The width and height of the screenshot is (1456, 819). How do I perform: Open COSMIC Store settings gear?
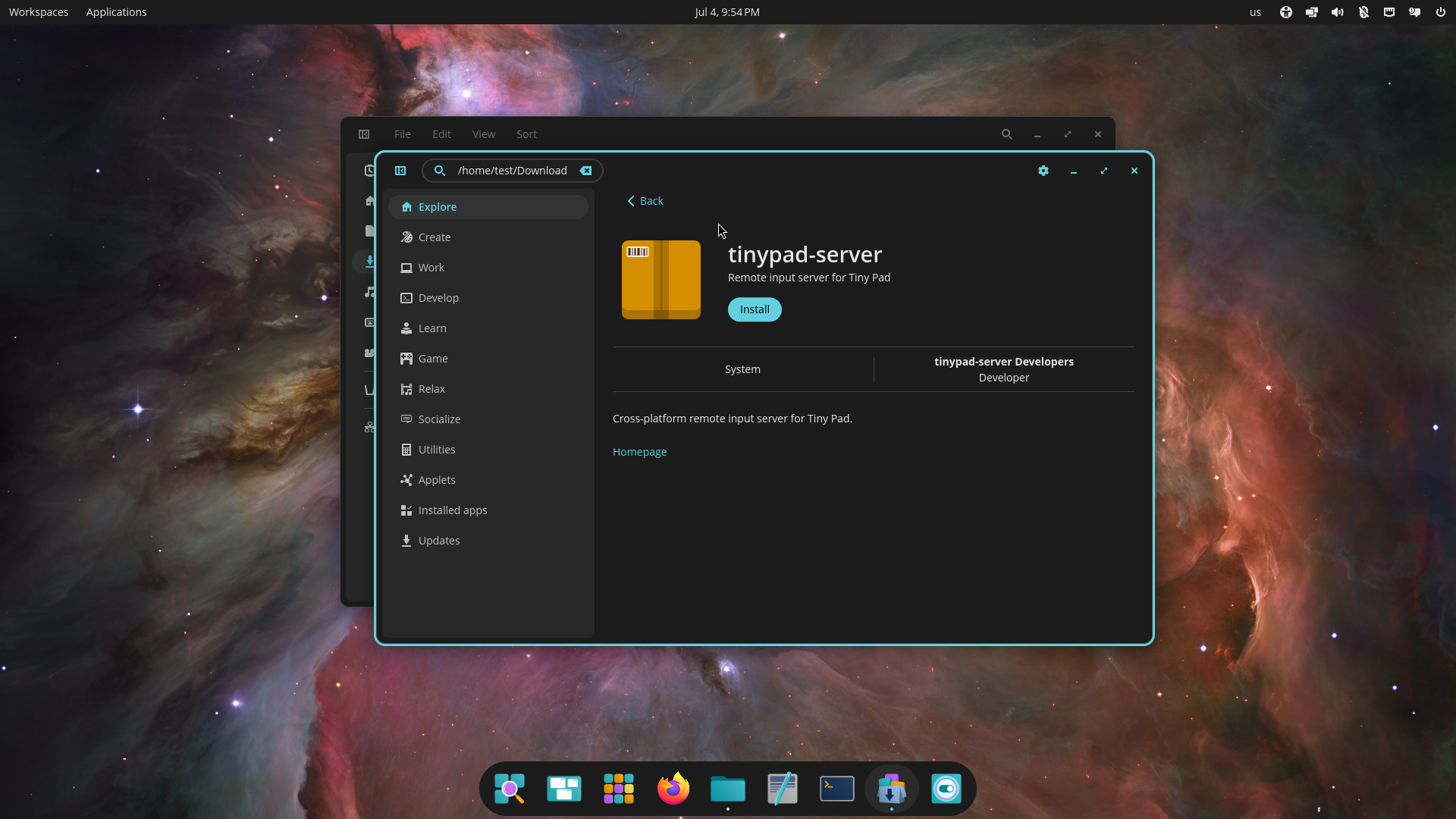pos(1043,171)
